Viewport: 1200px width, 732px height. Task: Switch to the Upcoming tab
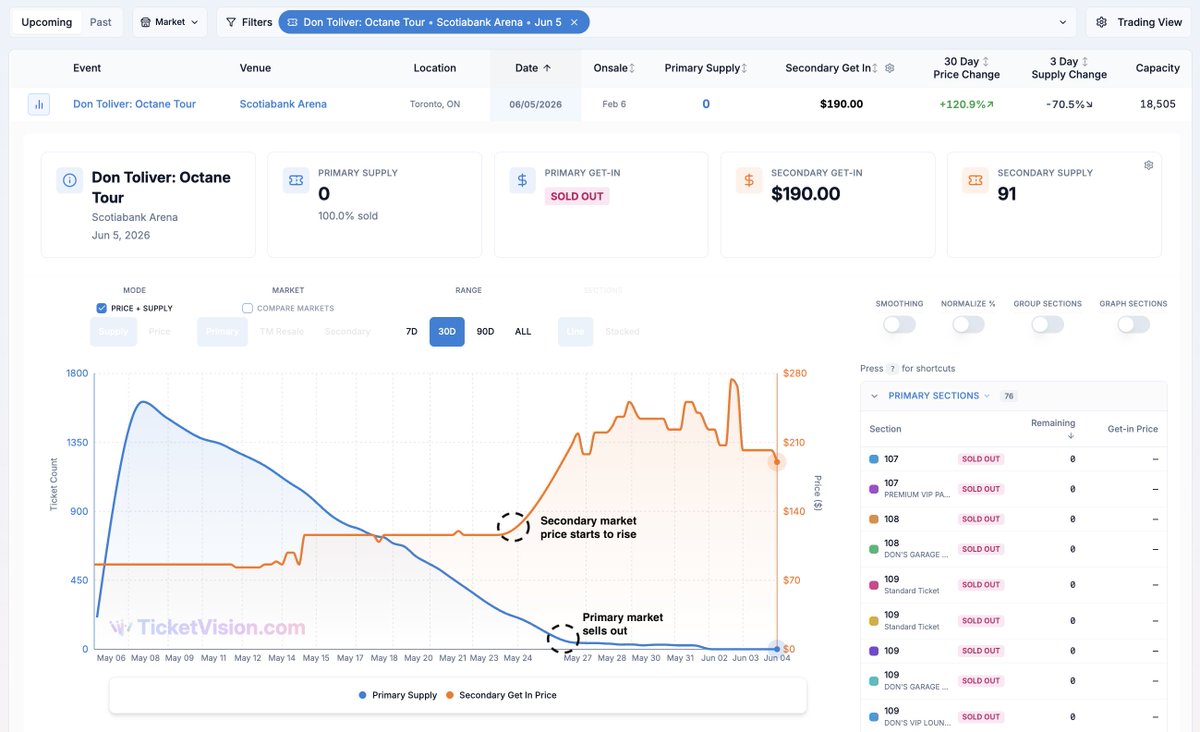pos(47,22)
